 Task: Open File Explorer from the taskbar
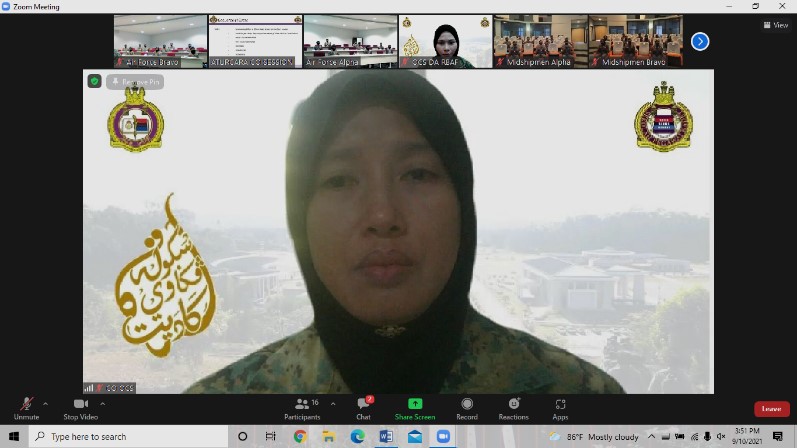(x=328, y=436)
